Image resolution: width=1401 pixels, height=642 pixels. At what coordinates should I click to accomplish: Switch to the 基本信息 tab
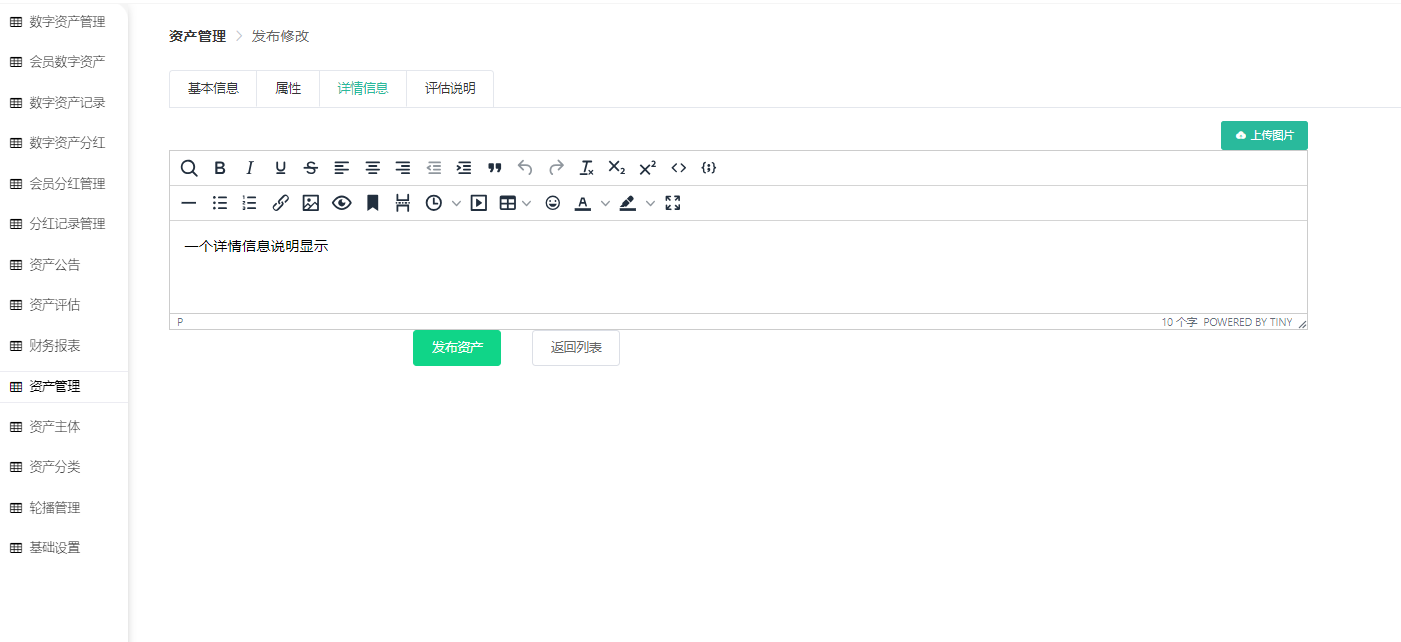click(213, 88)
